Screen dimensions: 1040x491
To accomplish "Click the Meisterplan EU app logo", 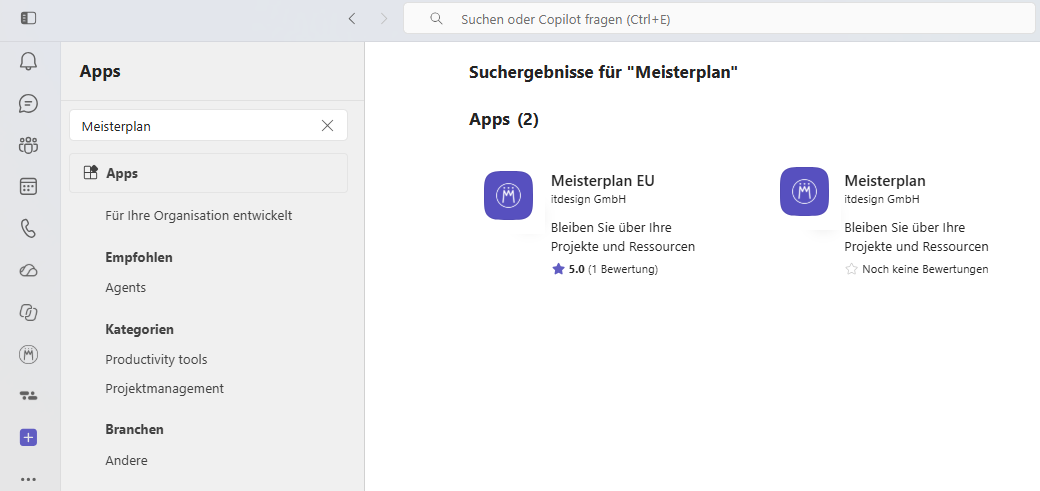I will click(509, 195).
